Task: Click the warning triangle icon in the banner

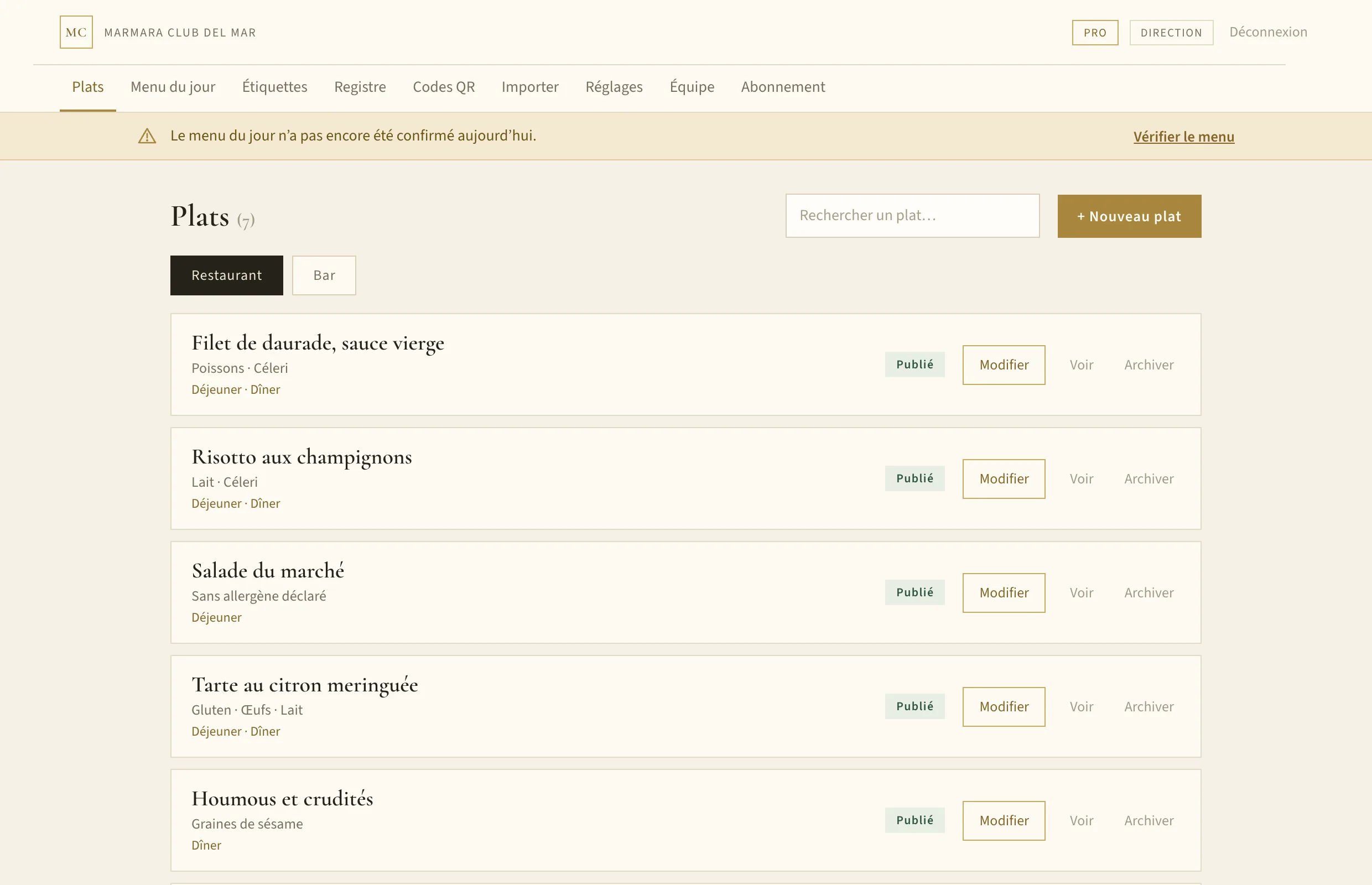Action: pyautogui.click(x=147, y=136)
